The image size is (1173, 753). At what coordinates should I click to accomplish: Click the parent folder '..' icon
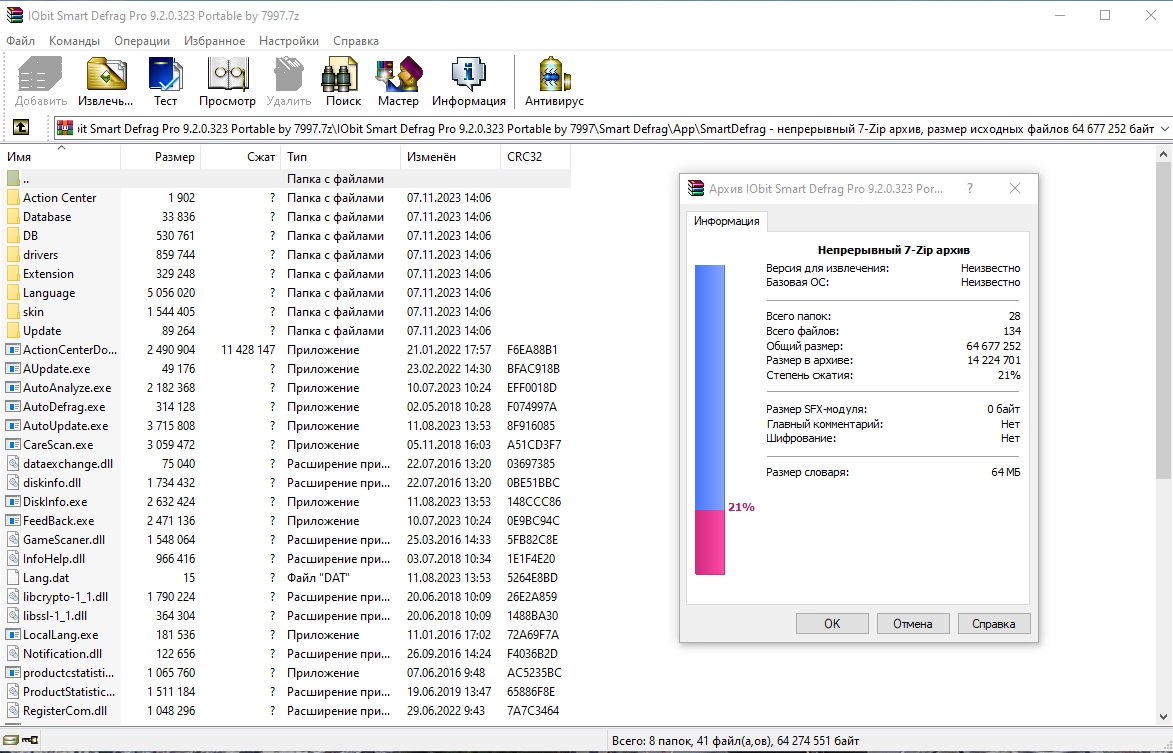[x=13, y=179]
